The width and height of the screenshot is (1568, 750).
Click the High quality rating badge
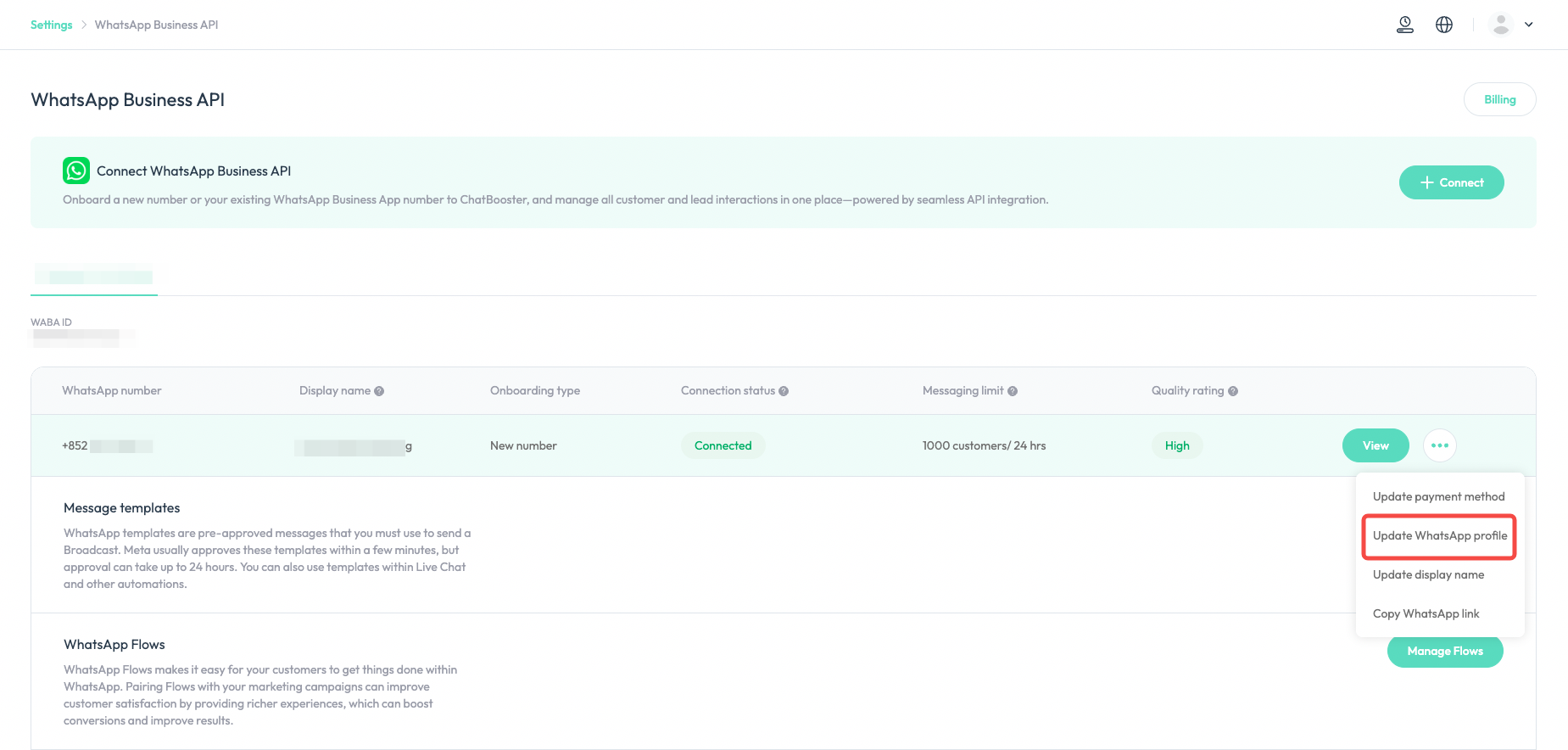click(1177, 445)
